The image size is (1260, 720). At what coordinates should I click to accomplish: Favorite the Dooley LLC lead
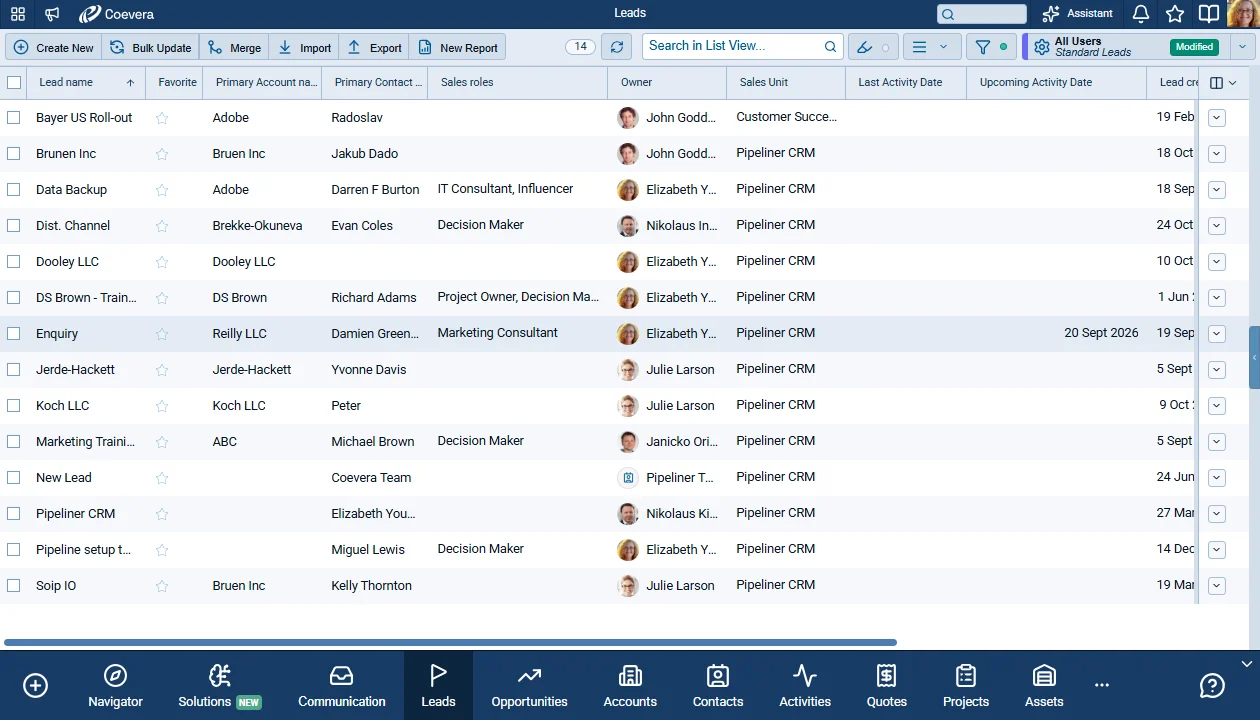[x=162, y=262]
